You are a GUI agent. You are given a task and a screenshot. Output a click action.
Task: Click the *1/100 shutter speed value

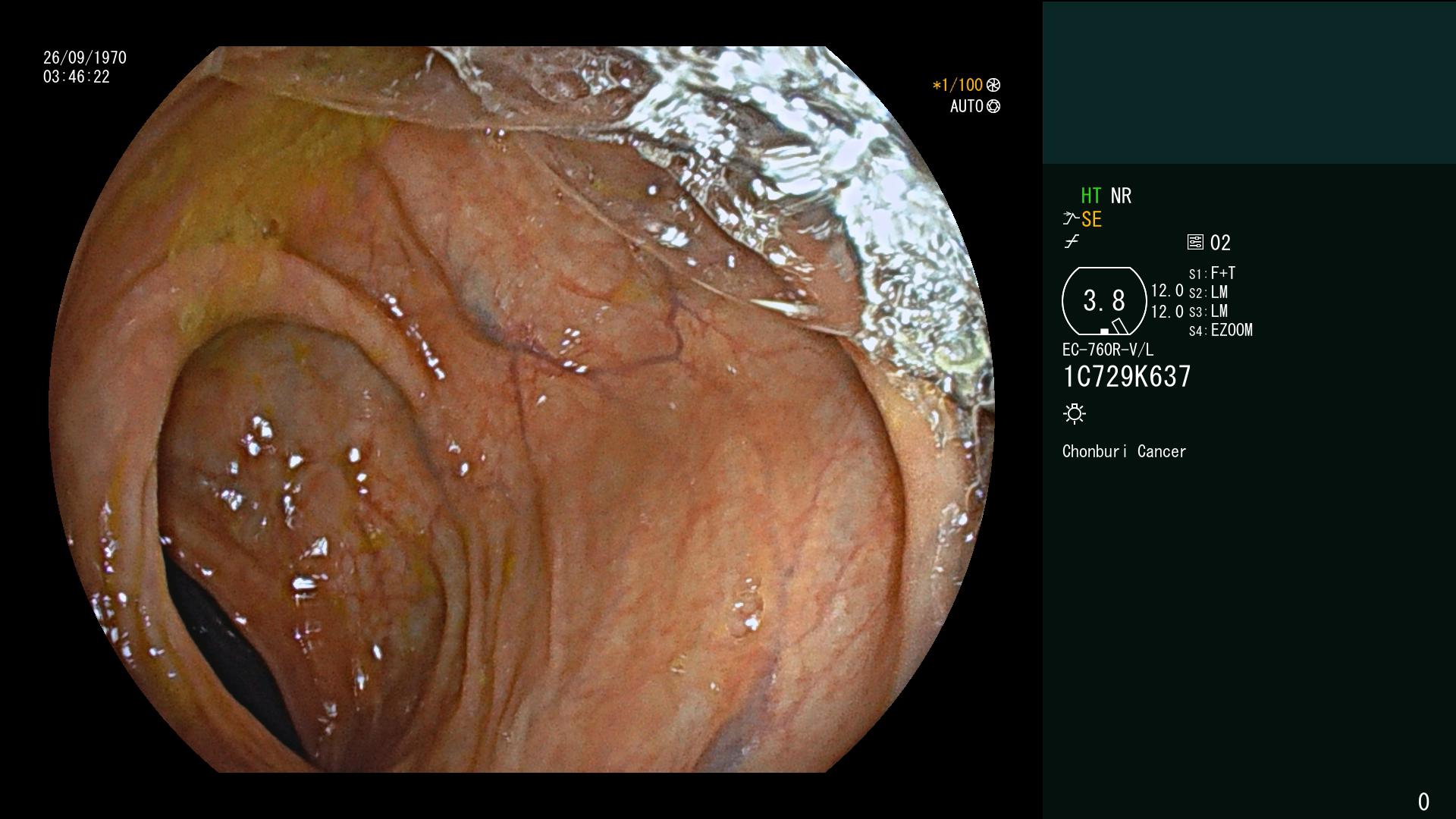click(957, 85)
